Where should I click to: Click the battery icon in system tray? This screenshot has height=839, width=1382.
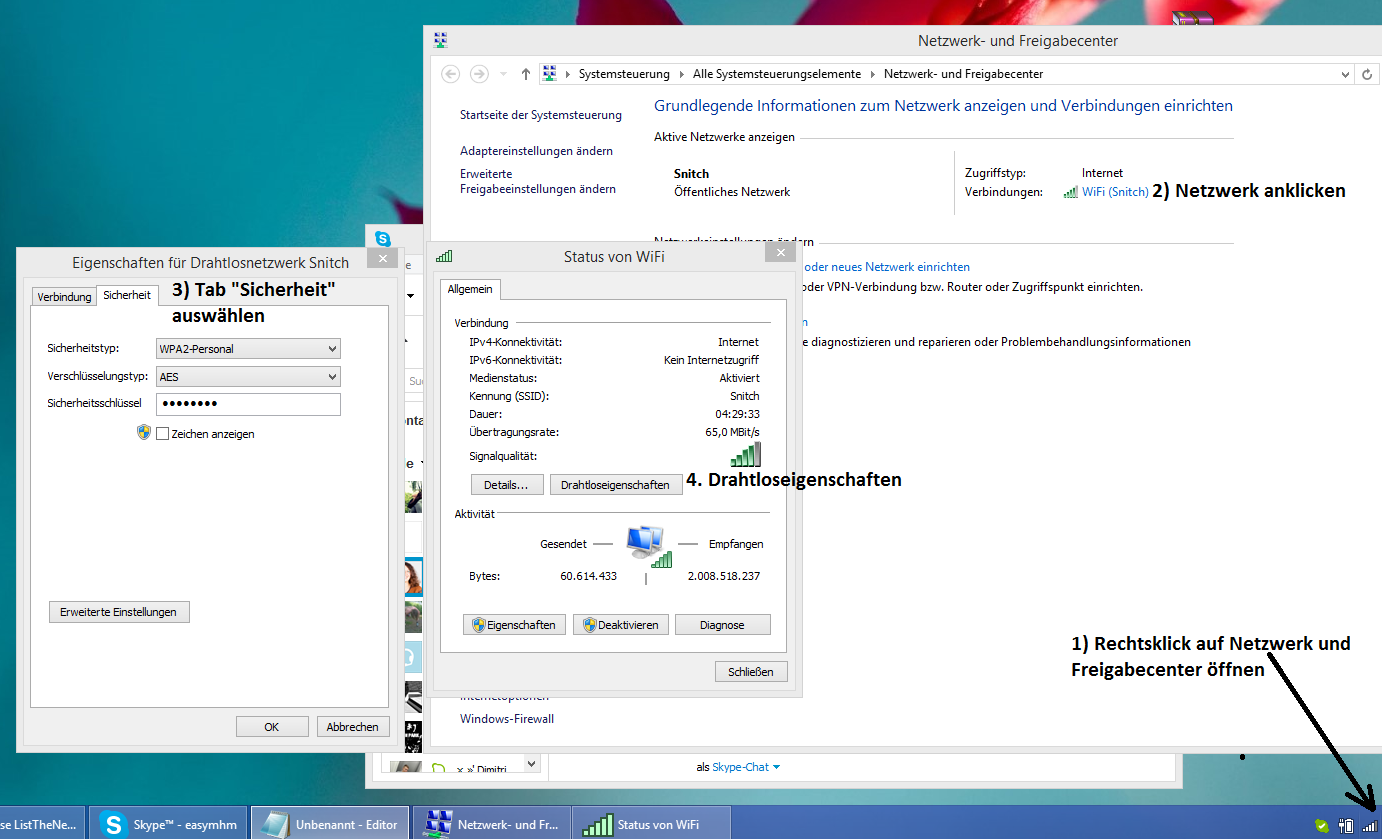coord(1346,826)
